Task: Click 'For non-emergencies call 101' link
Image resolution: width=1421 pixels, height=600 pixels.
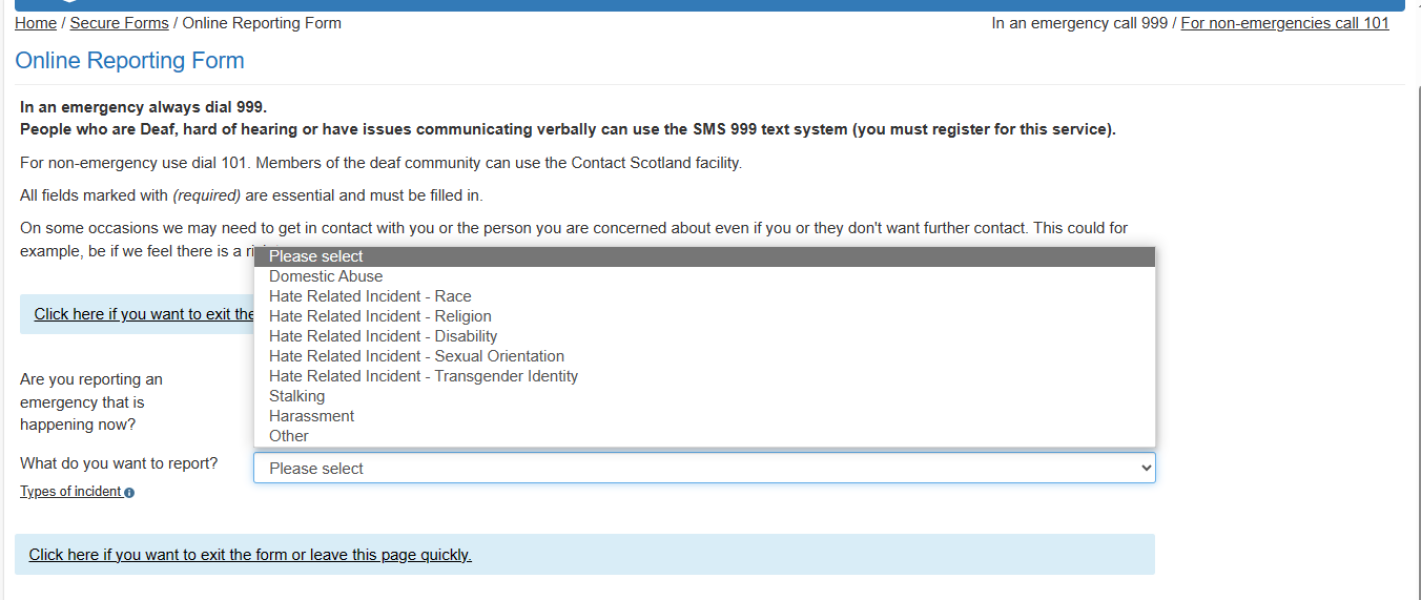Action: click(x=1284, y=23)
